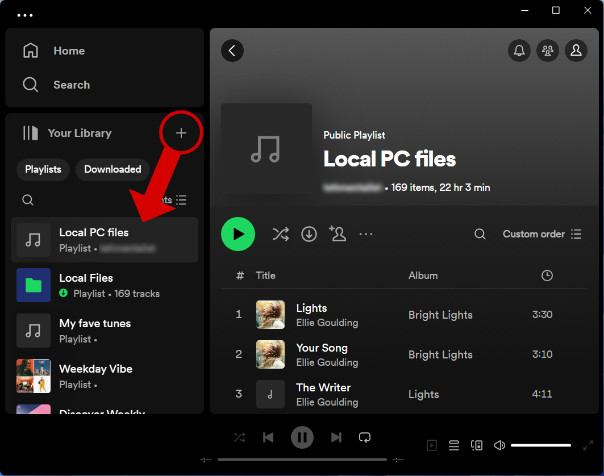Pause playback in player bar

[302, 437]
